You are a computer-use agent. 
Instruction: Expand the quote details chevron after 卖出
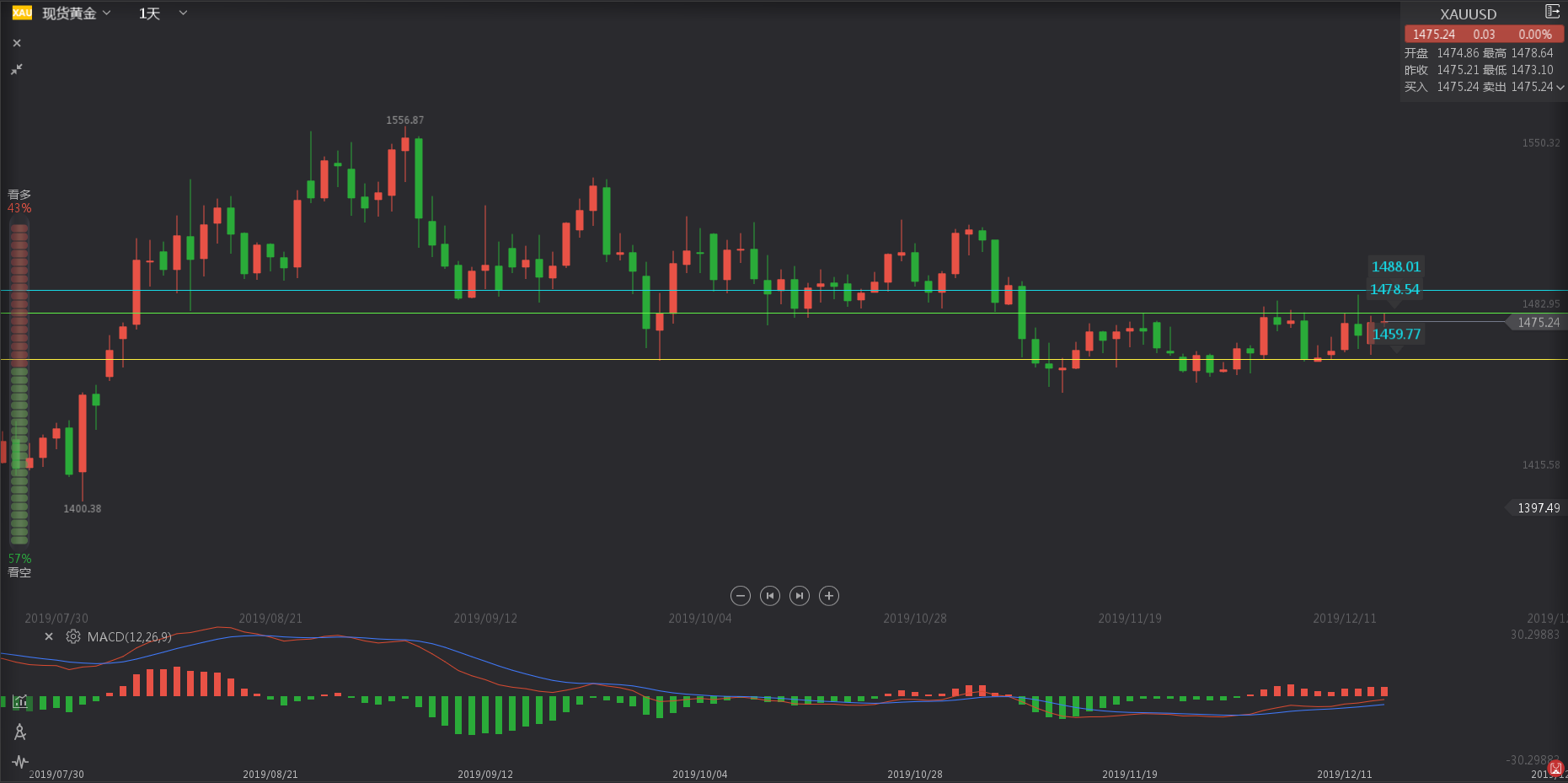[1560, 87]
